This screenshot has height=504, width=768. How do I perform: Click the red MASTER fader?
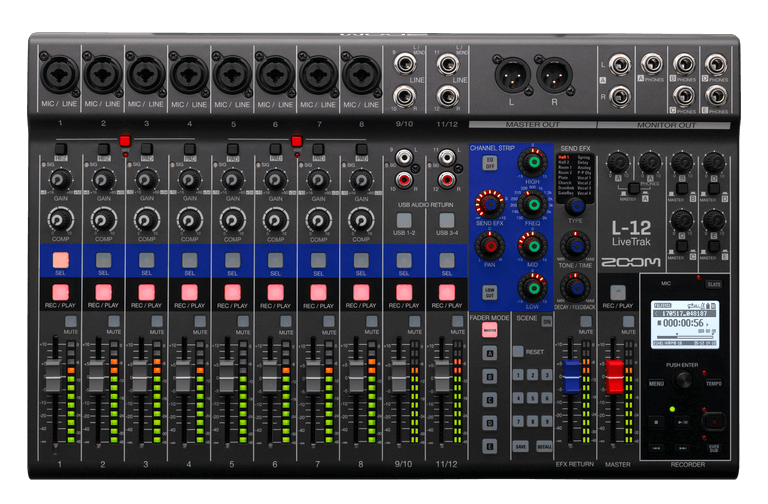point(615,376)
